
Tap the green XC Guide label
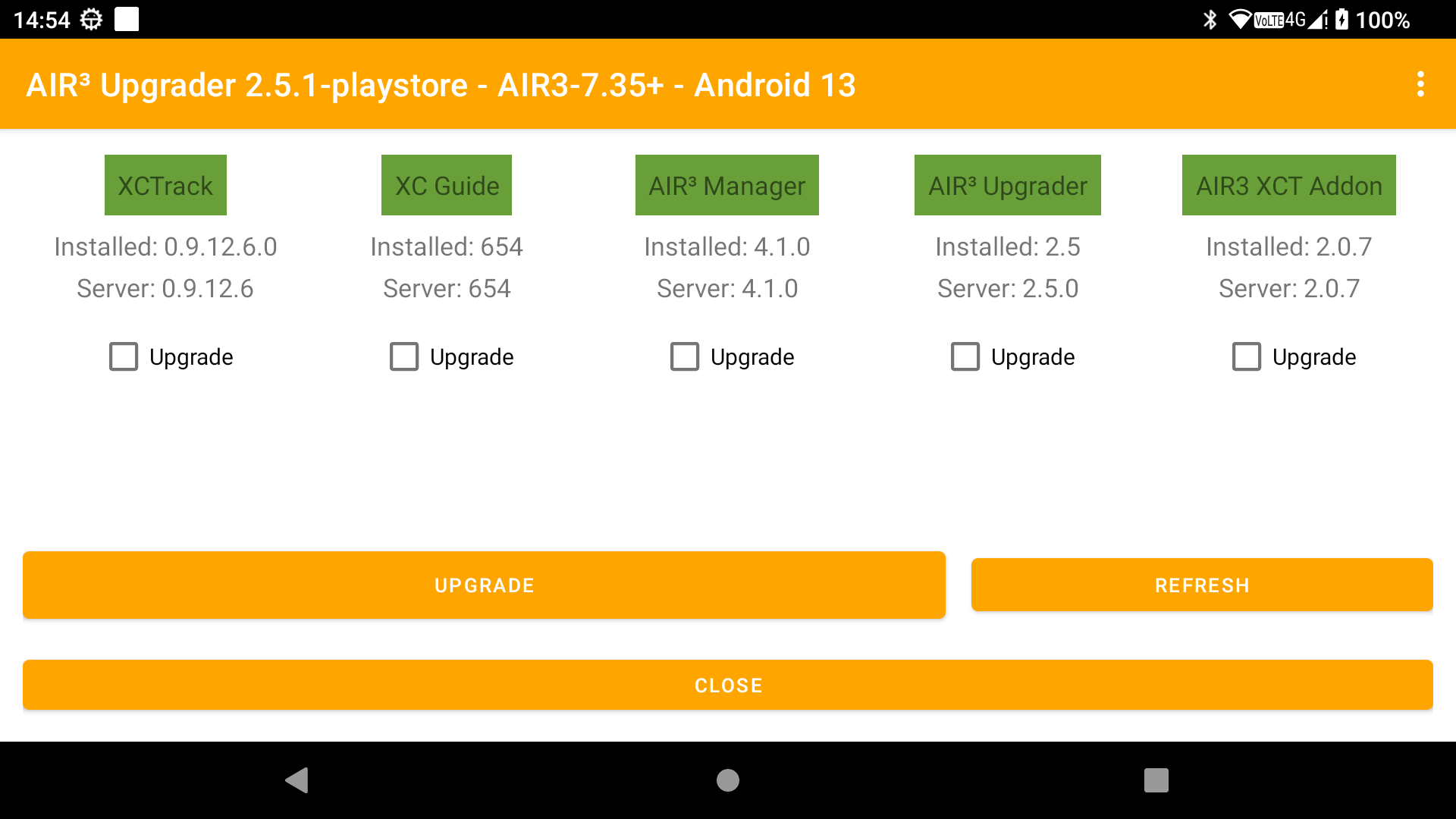point(447,185)
